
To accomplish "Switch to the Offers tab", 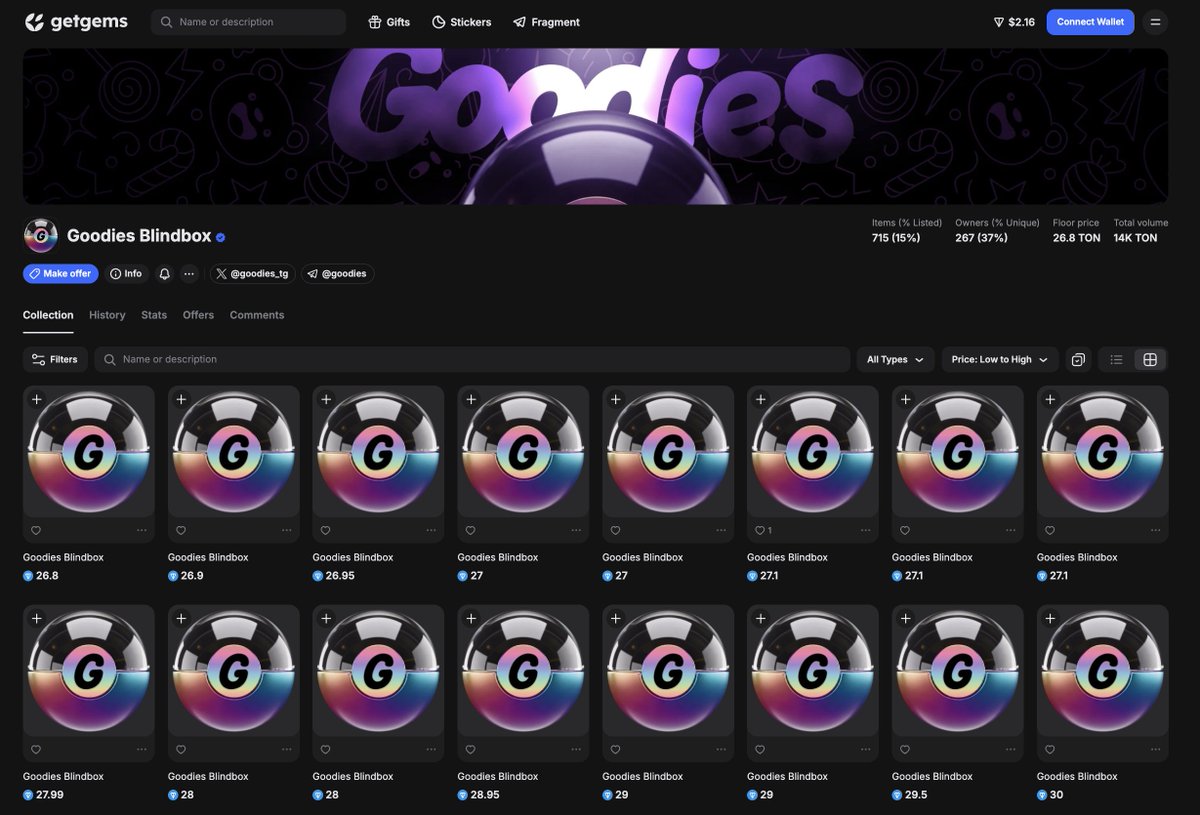I will point(198,315).
